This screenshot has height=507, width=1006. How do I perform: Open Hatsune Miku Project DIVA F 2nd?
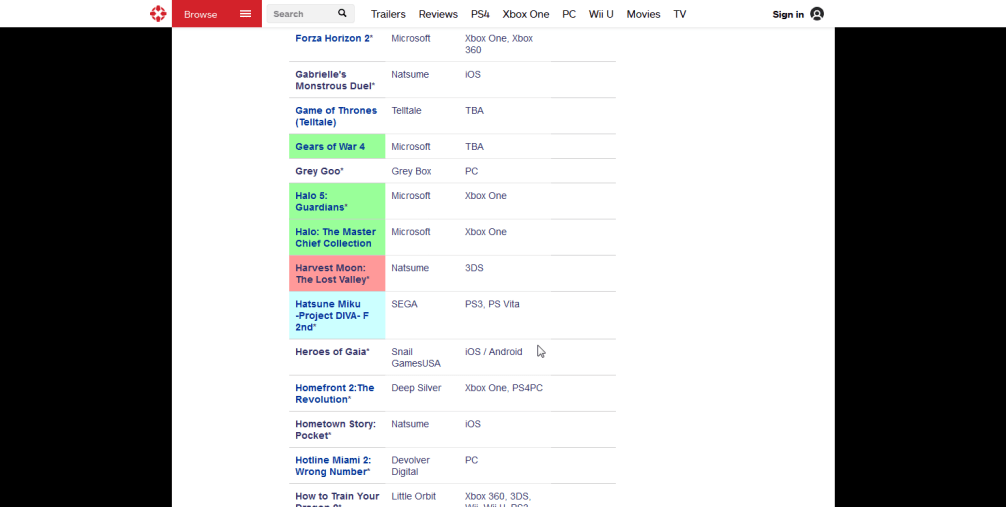coord(331,315)
